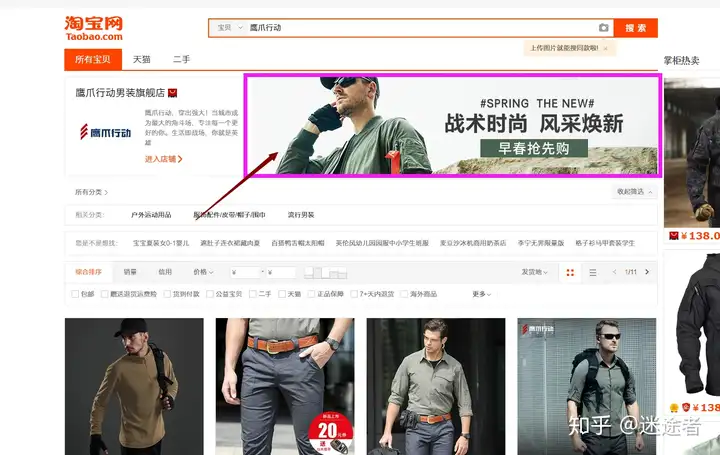This screenshot has height=455, width=720.
Task: Sort results by 信用
Action: 165,272
